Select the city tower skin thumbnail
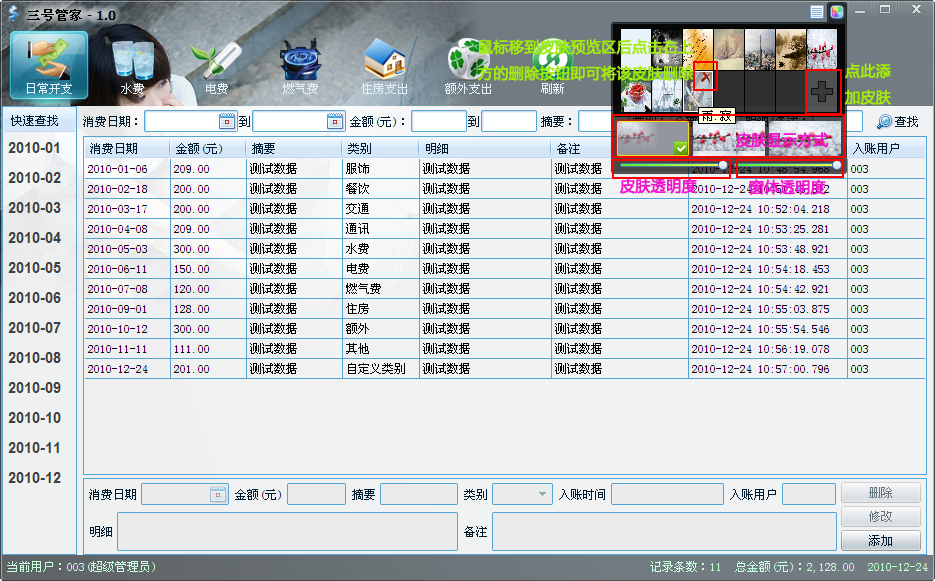Image resolution: width=935 pixels, height=581 pixels. (760, 48)
